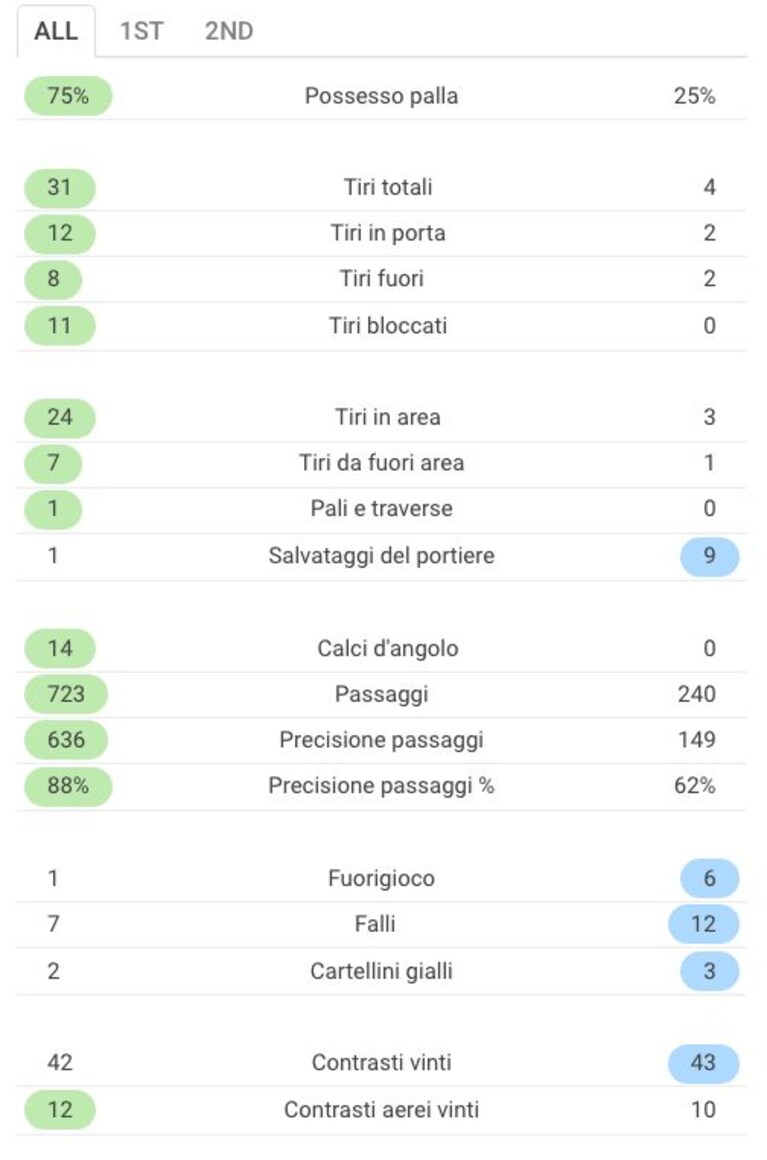Click the green 8 Tiri fuori badge
Viewport: 767px width, 1160px height.
(53, 280)
